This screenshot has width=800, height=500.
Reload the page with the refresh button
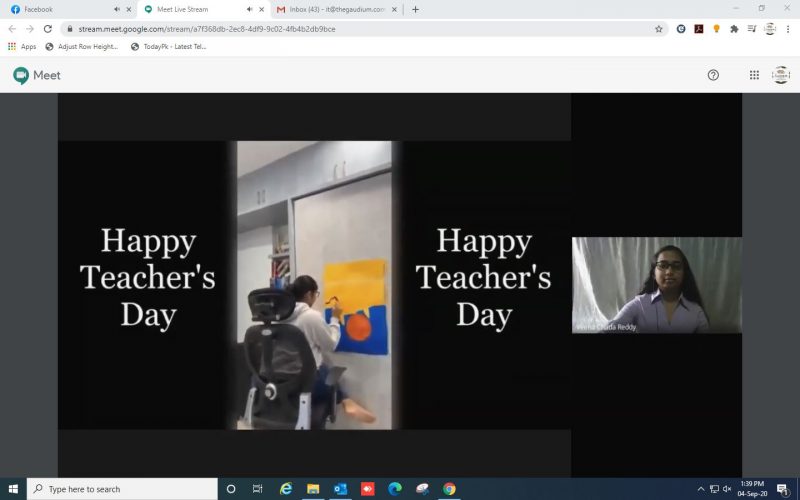[47, 29]
